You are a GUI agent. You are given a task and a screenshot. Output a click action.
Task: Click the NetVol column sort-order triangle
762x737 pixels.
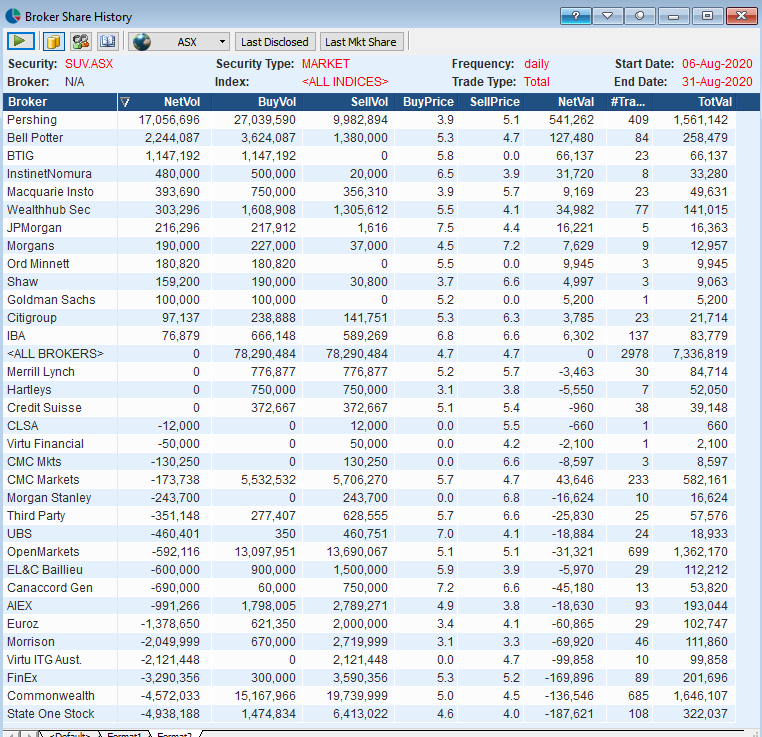[125, 102]
